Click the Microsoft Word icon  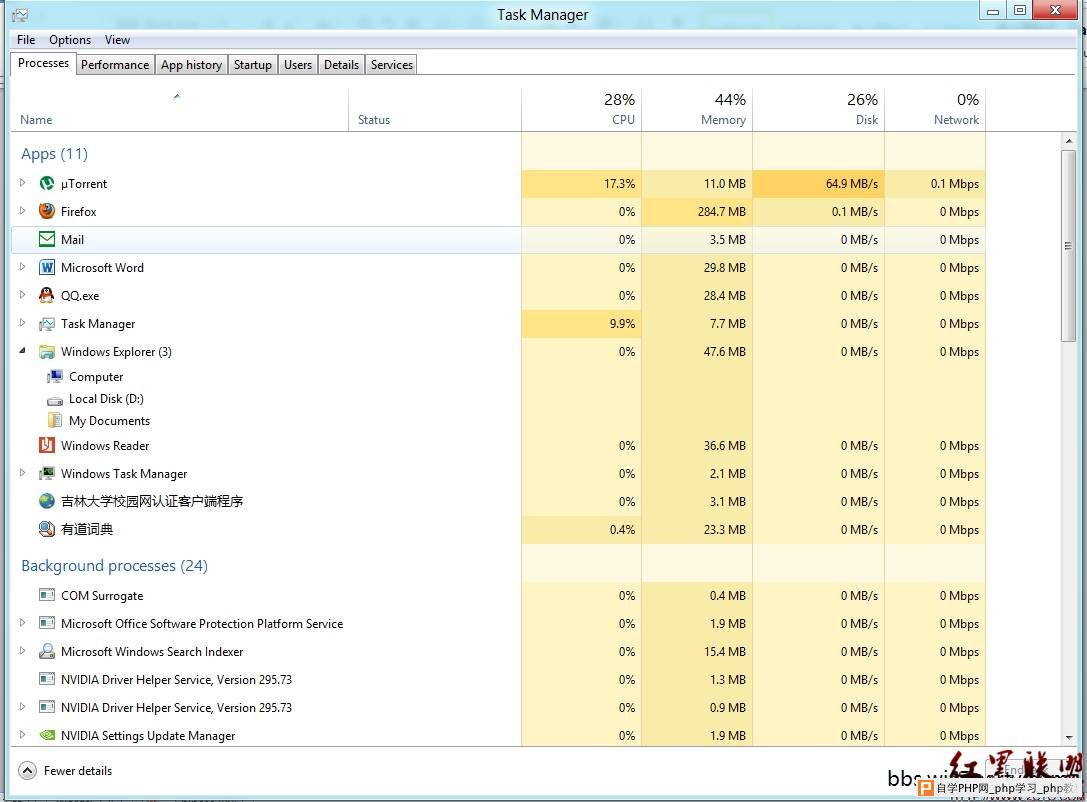[47, 268]
